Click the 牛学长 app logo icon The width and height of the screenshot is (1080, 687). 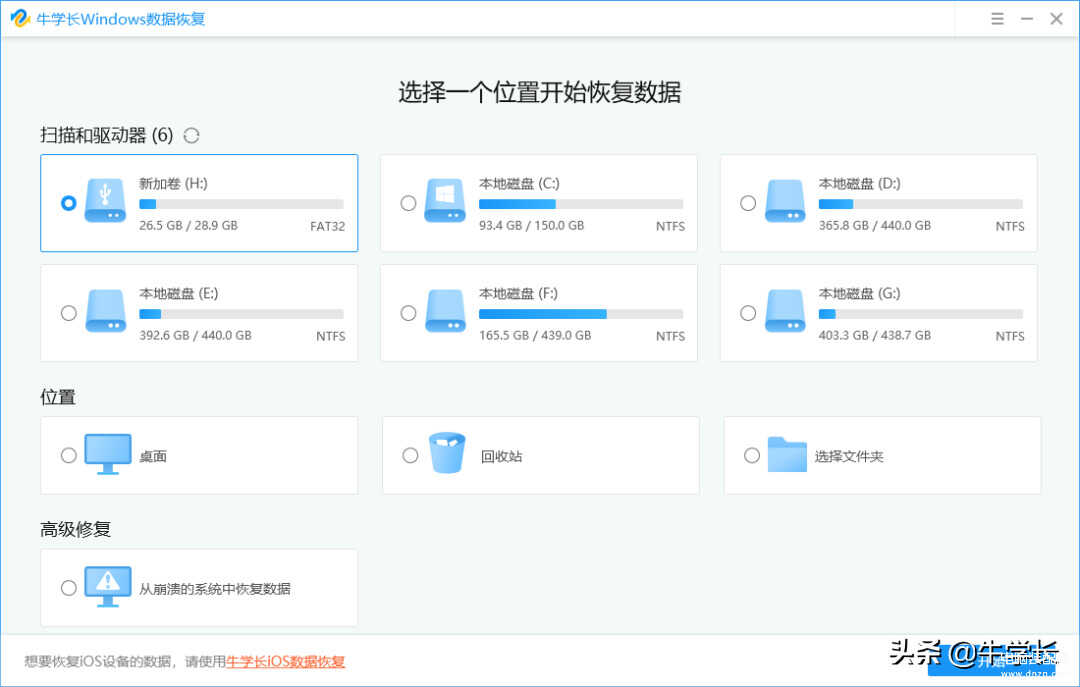pos(20,19)
